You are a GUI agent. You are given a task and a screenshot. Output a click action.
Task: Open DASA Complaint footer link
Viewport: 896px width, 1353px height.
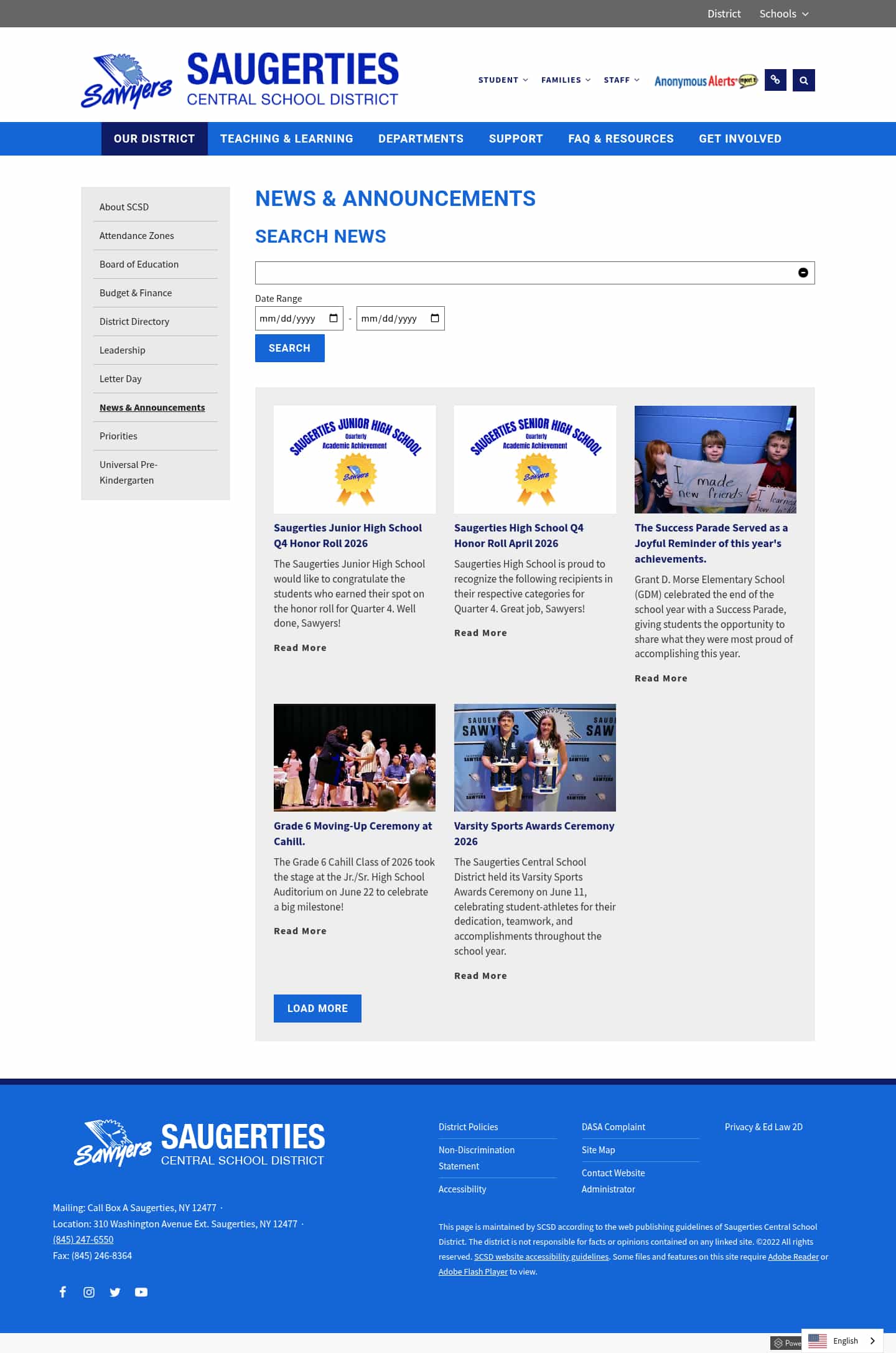tap(614, 1127)
